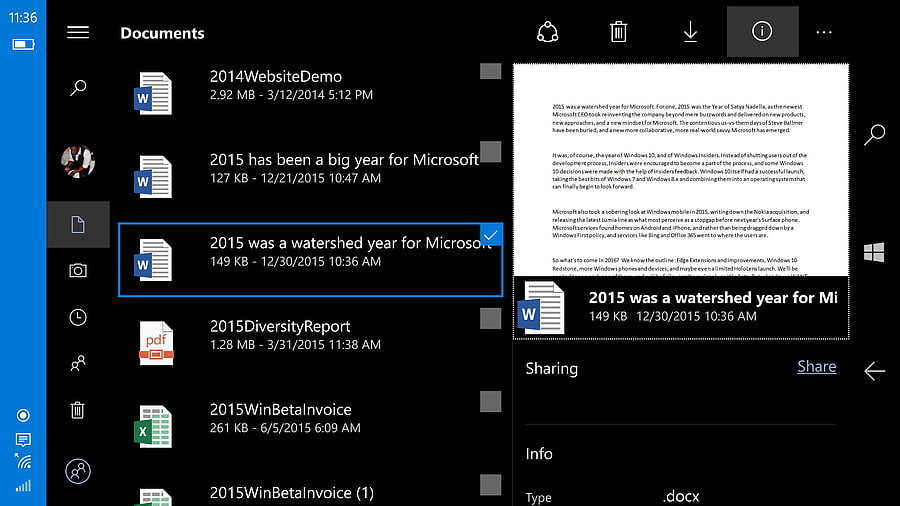Open the user profile avatar
The image size is (900, 506).
tap(78, 162)
